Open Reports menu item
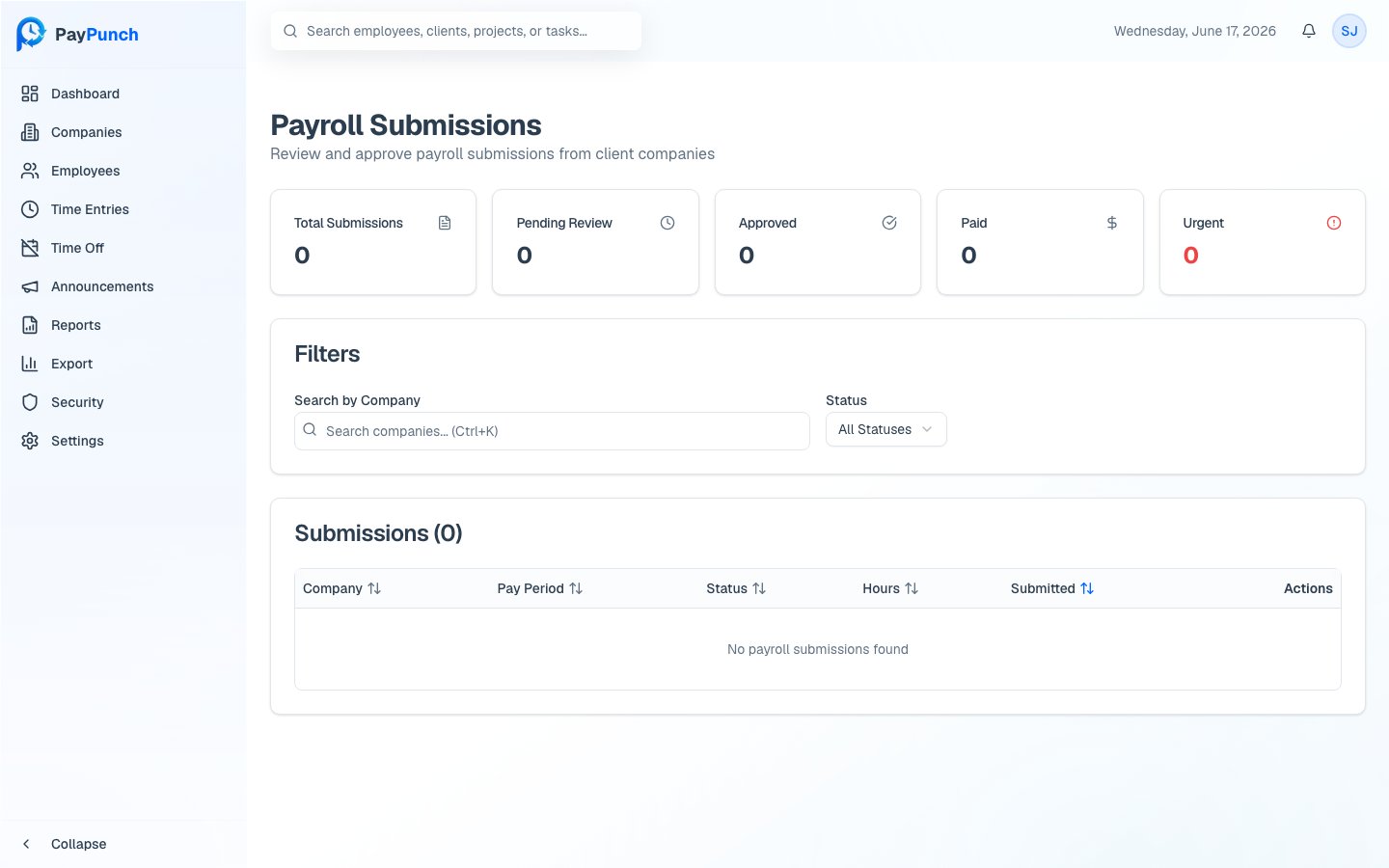Viewport: 1389px width, 868px height. [123, 325]
